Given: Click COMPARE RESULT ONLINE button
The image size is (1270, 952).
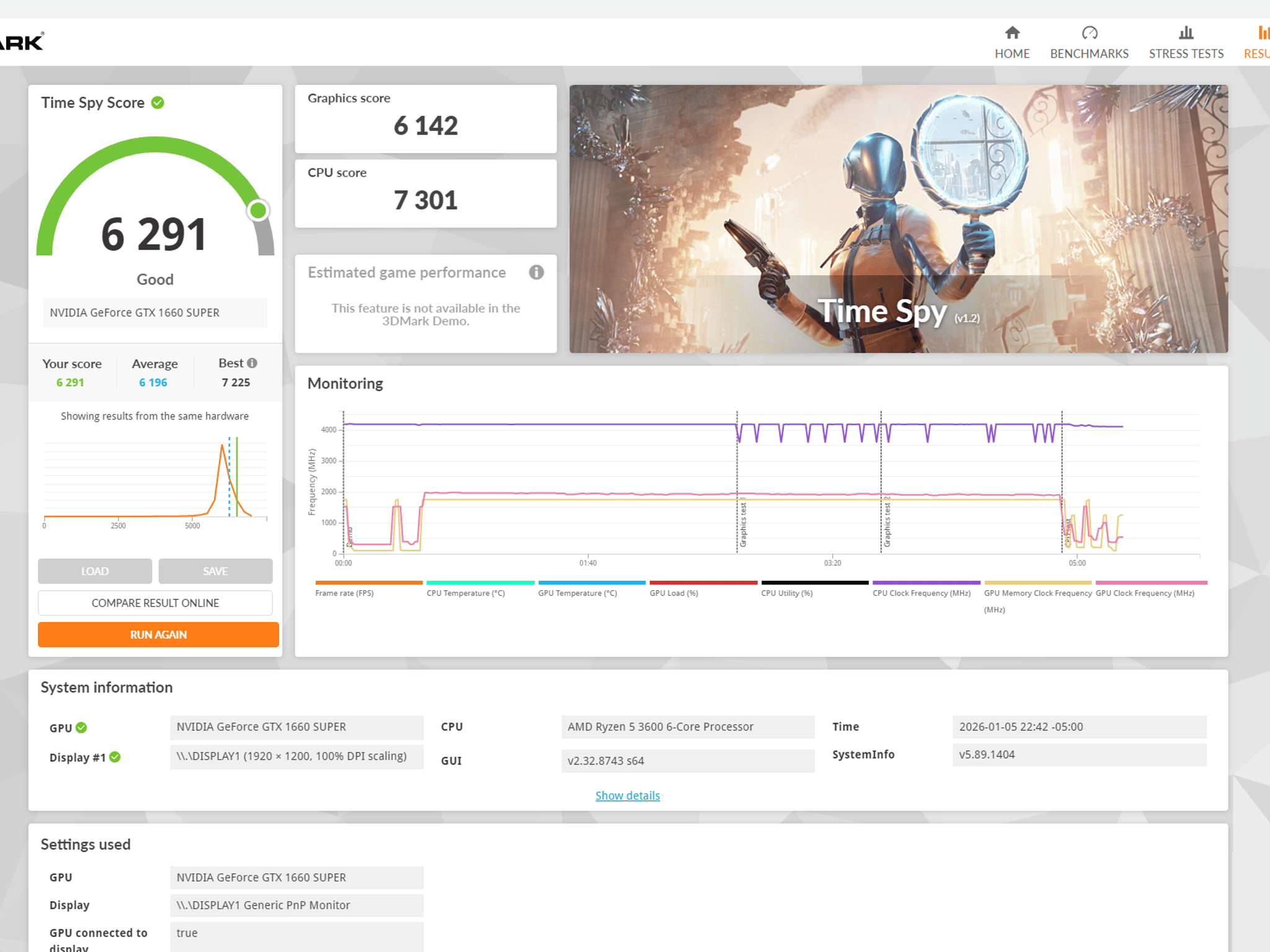Looking at the screenshot, I should 155,603.
